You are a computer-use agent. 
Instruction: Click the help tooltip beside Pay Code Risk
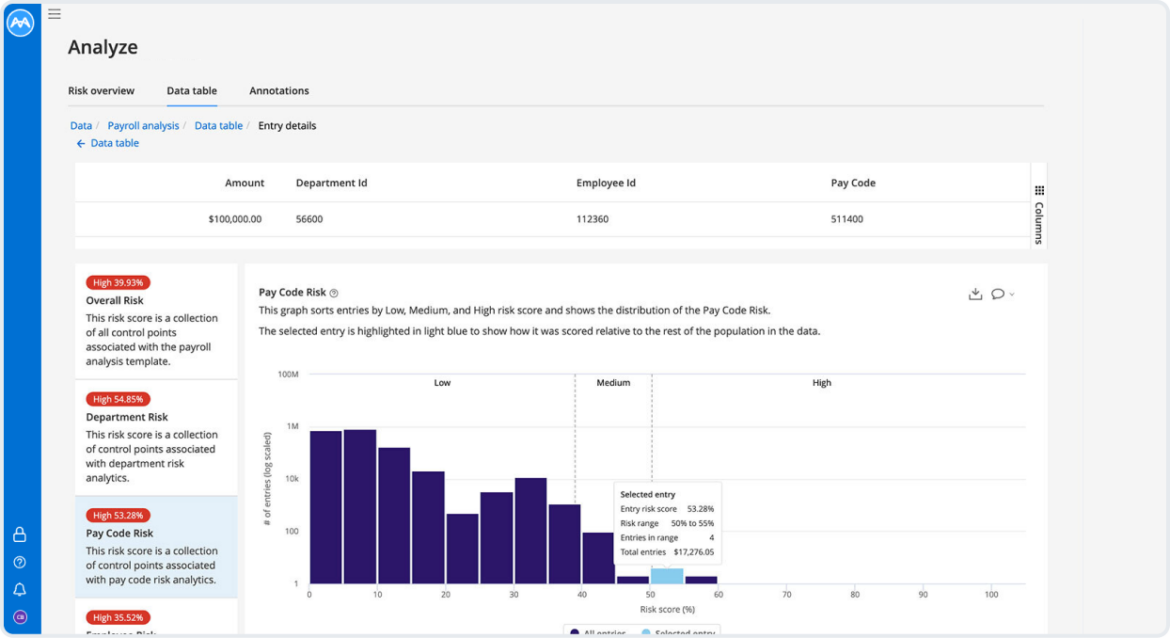[x=335, y=290]
